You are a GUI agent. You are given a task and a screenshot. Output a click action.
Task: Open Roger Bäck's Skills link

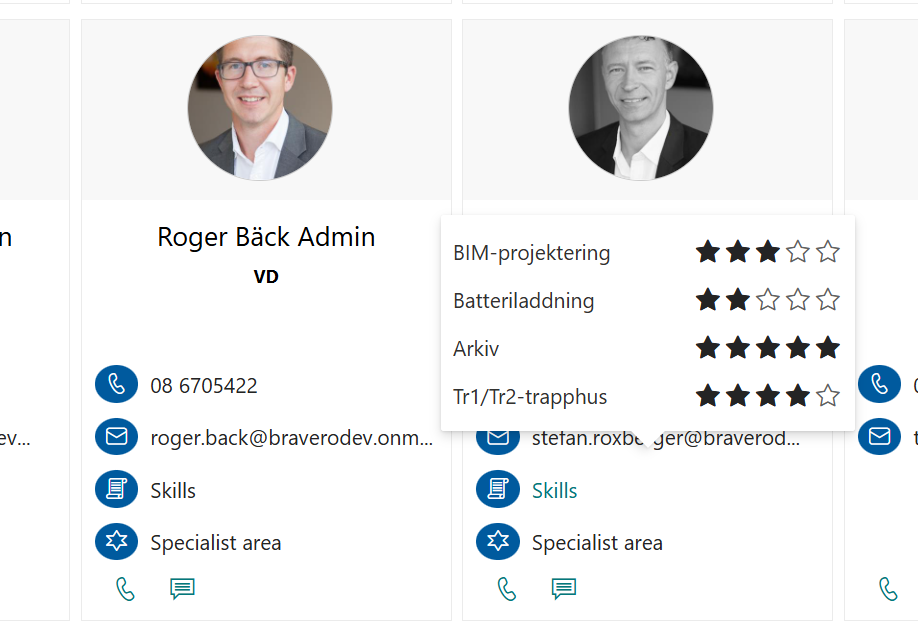pos(173,490)
